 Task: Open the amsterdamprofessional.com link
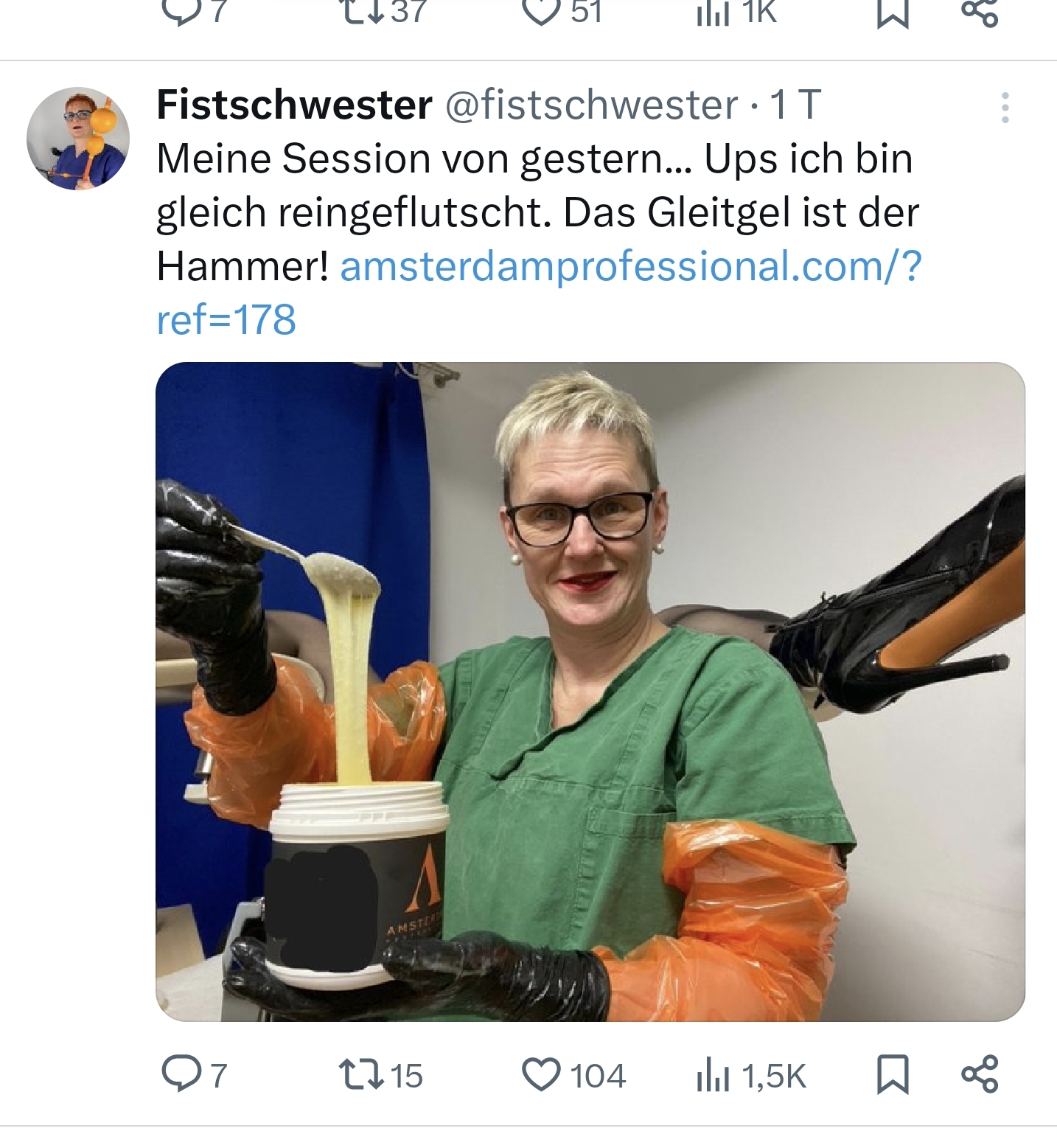point(539,293)
